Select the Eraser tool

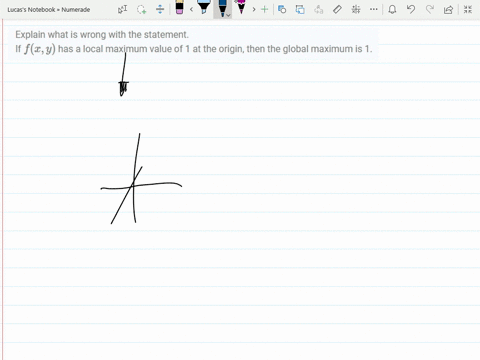(x=179, y=7)
